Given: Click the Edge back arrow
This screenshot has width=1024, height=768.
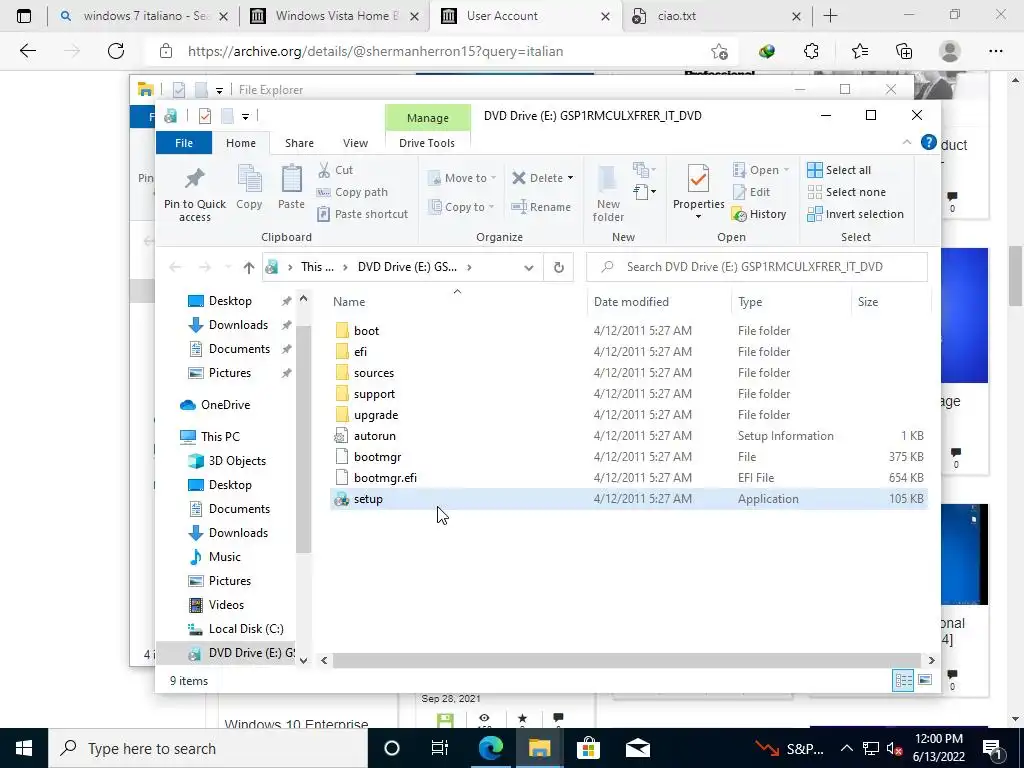Looking at the screenshot, I should pos(28,51).
